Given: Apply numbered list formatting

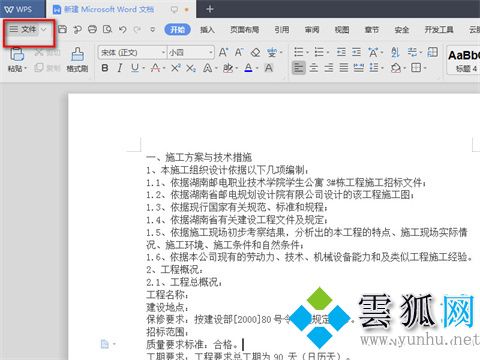Looking at the screenshot, I should [x=319, y=52].
